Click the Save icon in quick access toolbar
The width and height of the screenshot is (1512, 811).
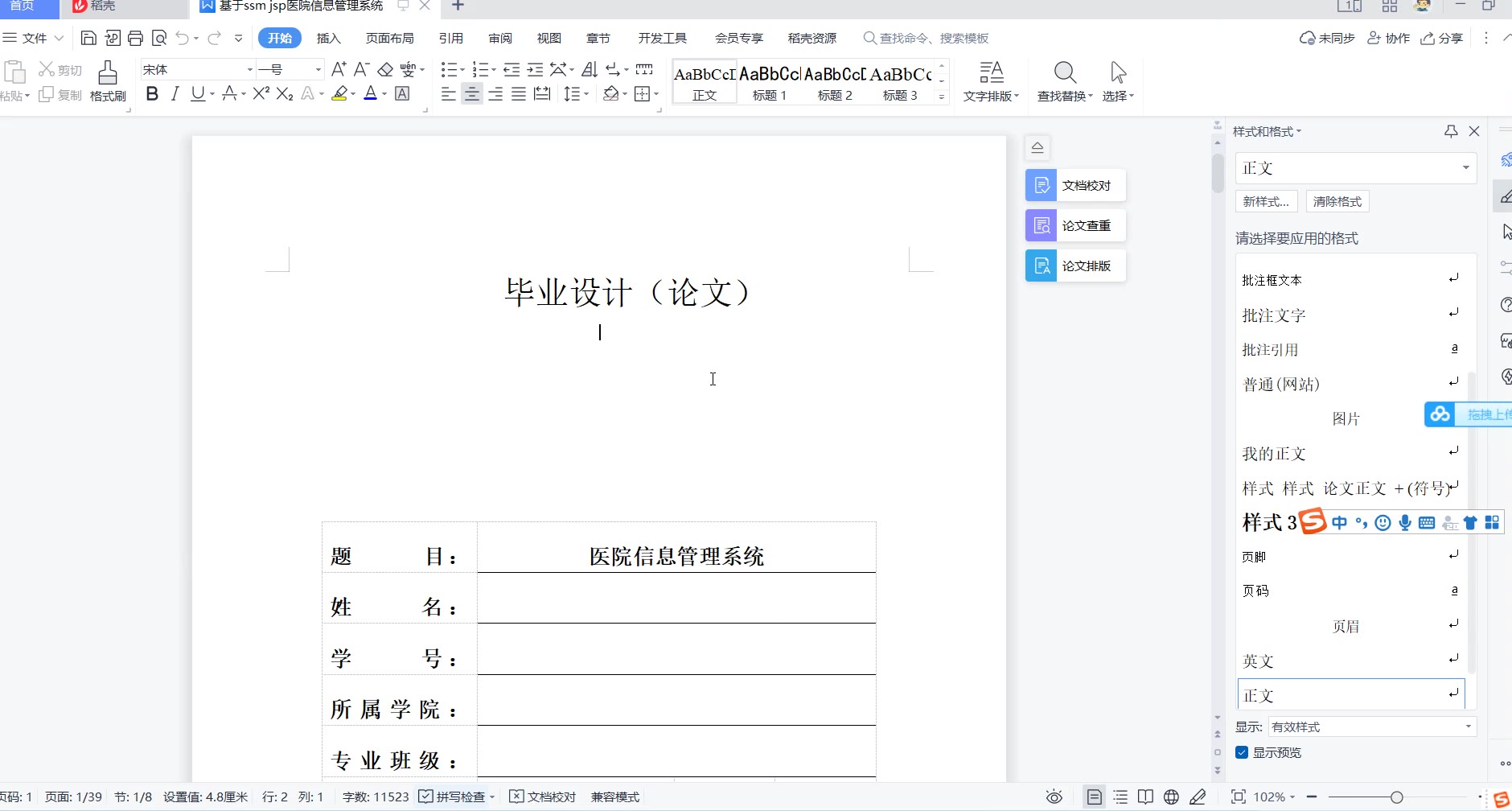(x=89, y=38)
